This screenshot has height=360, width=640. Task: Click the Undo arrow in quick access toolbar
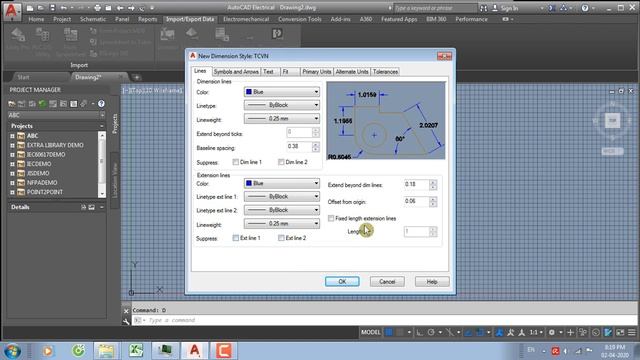(64, 8)
